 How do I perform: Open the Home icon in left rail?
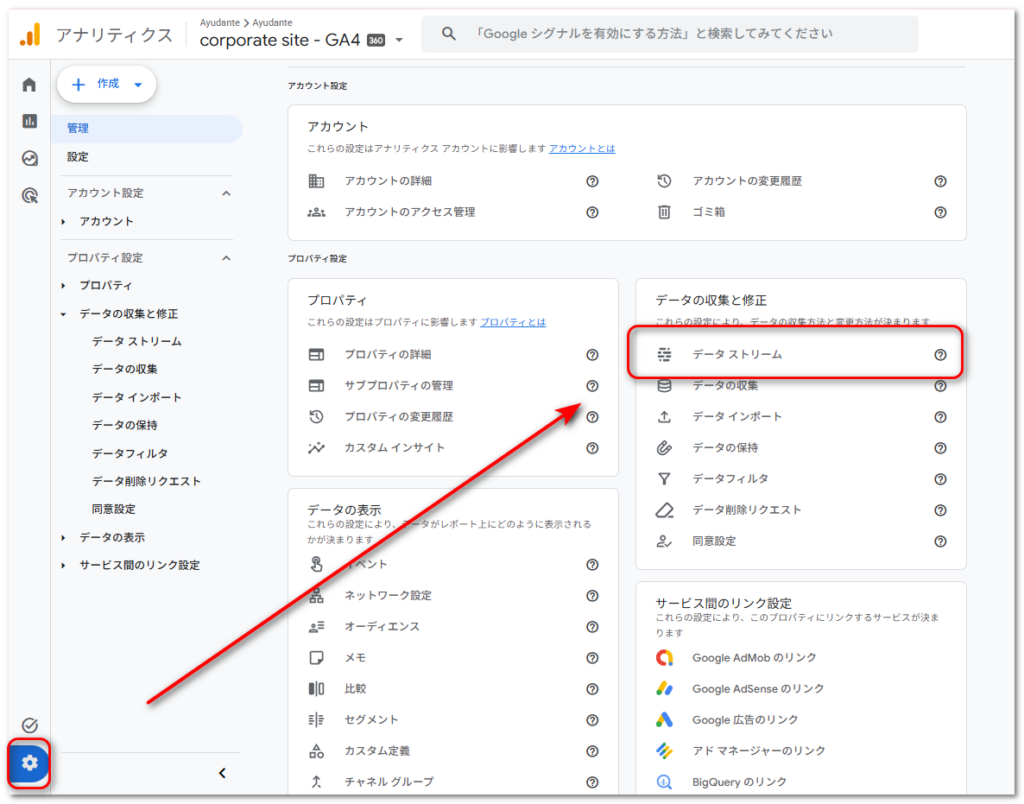(29, 85)
